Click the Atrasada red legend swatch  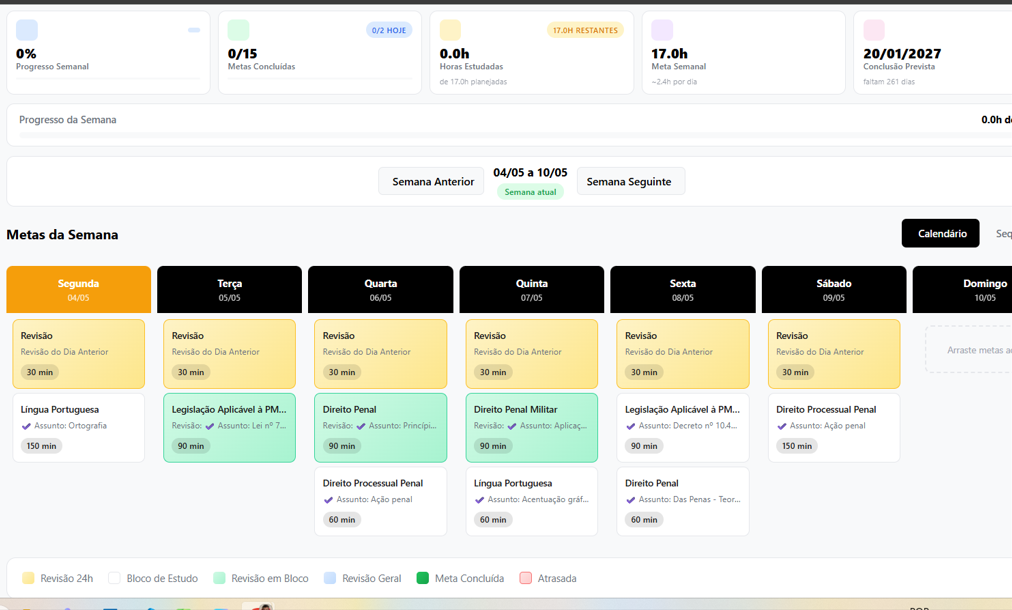click(x=525, y=578)
